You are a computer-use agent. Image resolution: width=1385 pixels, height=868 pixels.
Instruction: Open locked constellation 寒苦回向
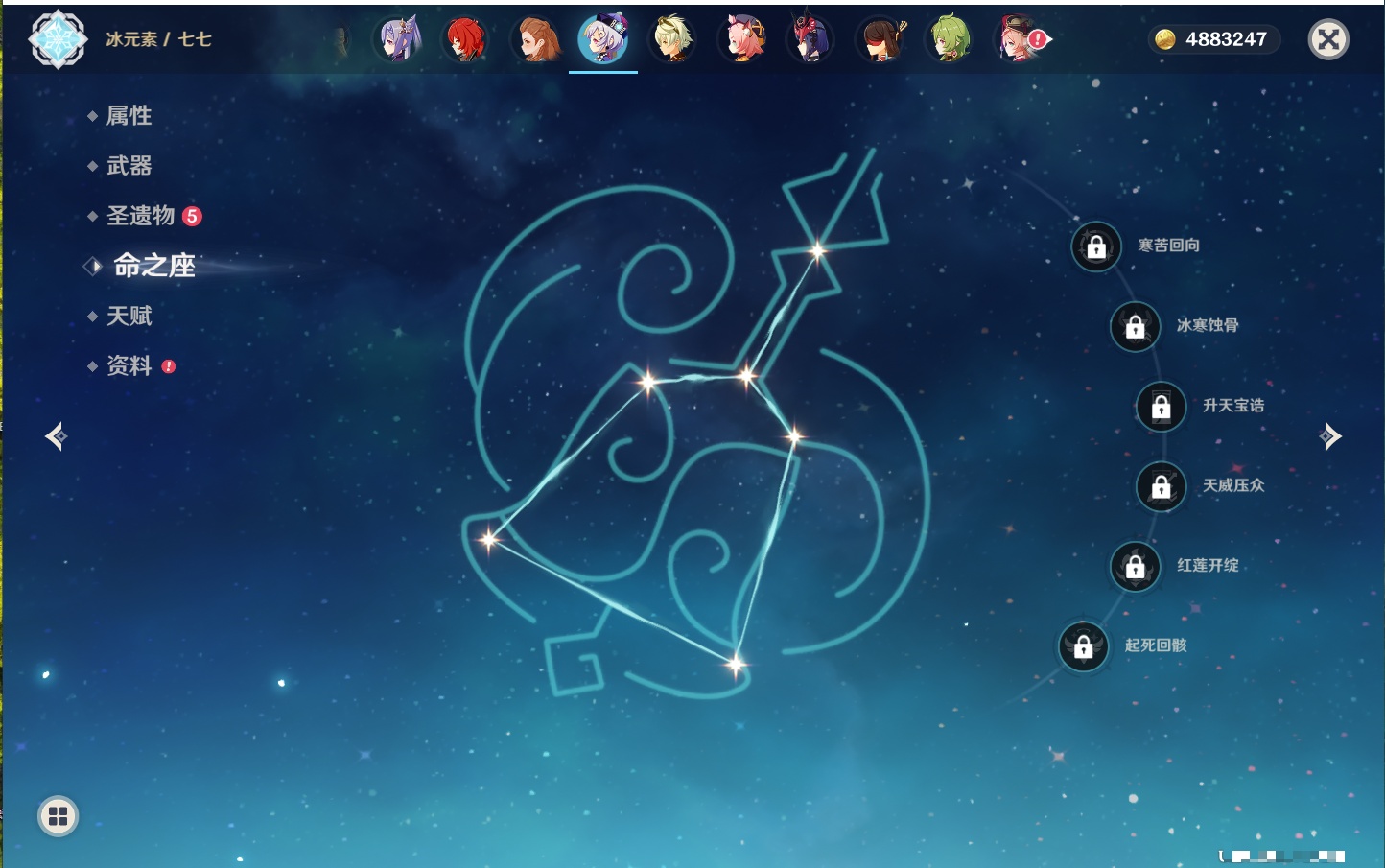(x=1096, y=247)
